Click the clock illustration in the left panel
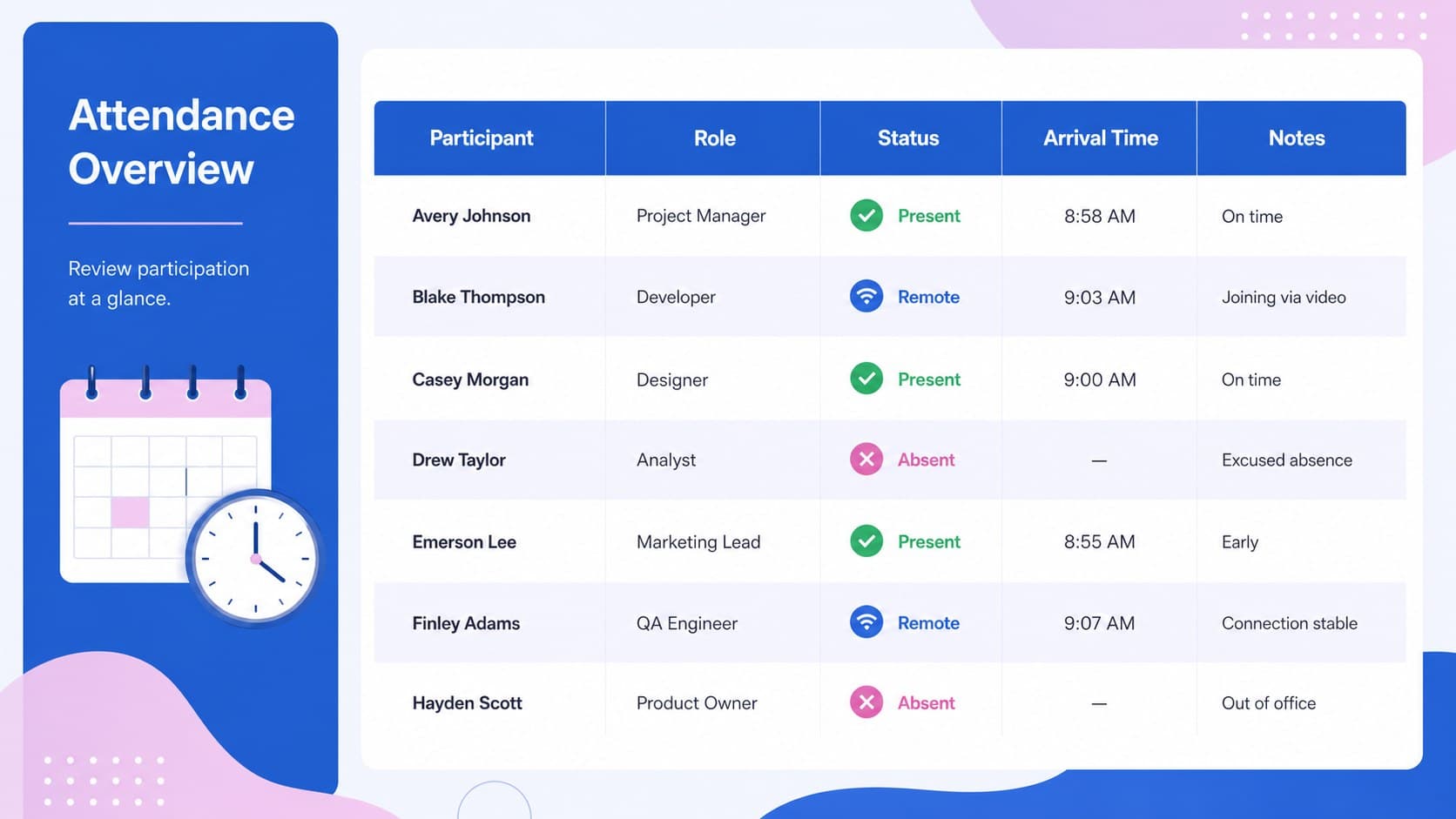This screenshot has height=819, width=1456. pos(254,558)
